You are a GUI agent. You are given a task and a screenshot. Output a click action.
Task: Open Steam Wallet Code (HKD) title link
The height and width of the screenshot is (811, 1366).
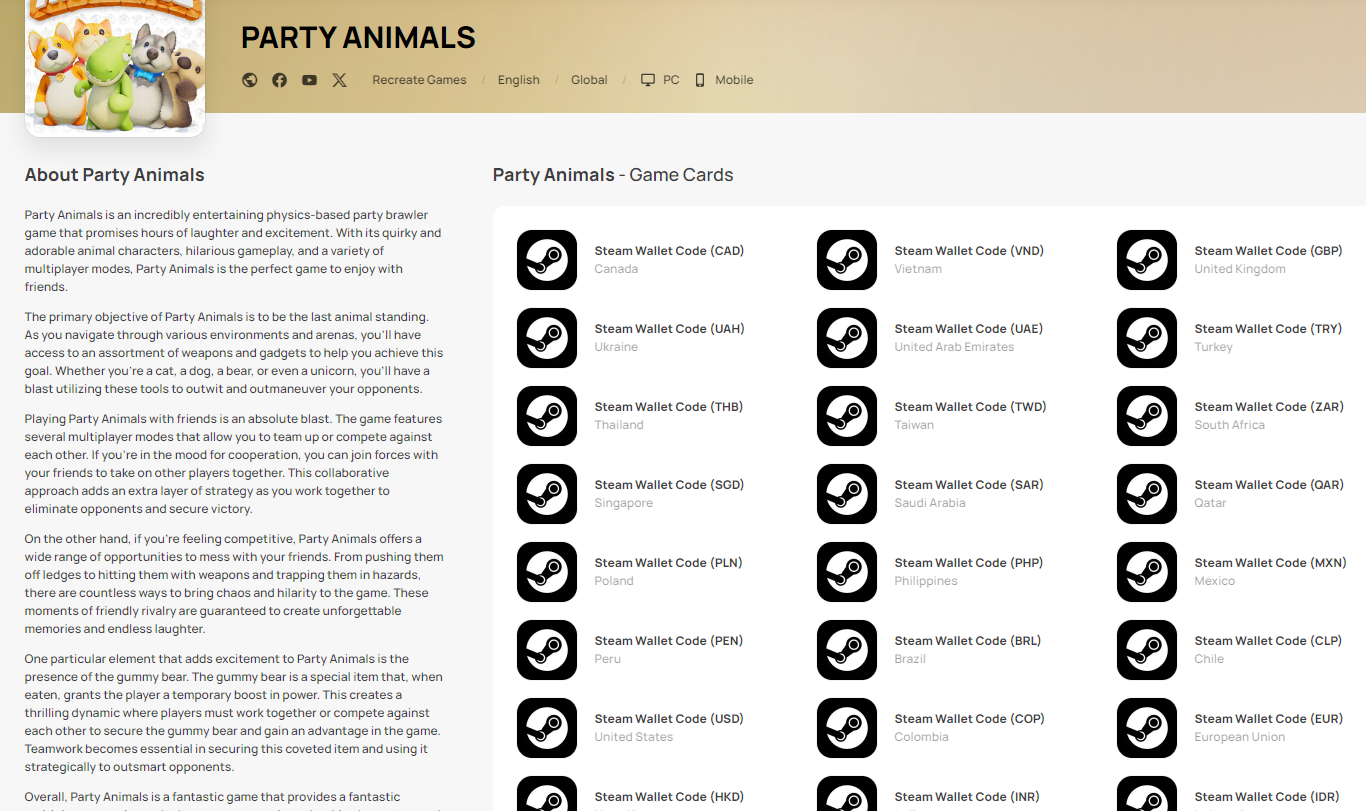[x=669, y=797]
